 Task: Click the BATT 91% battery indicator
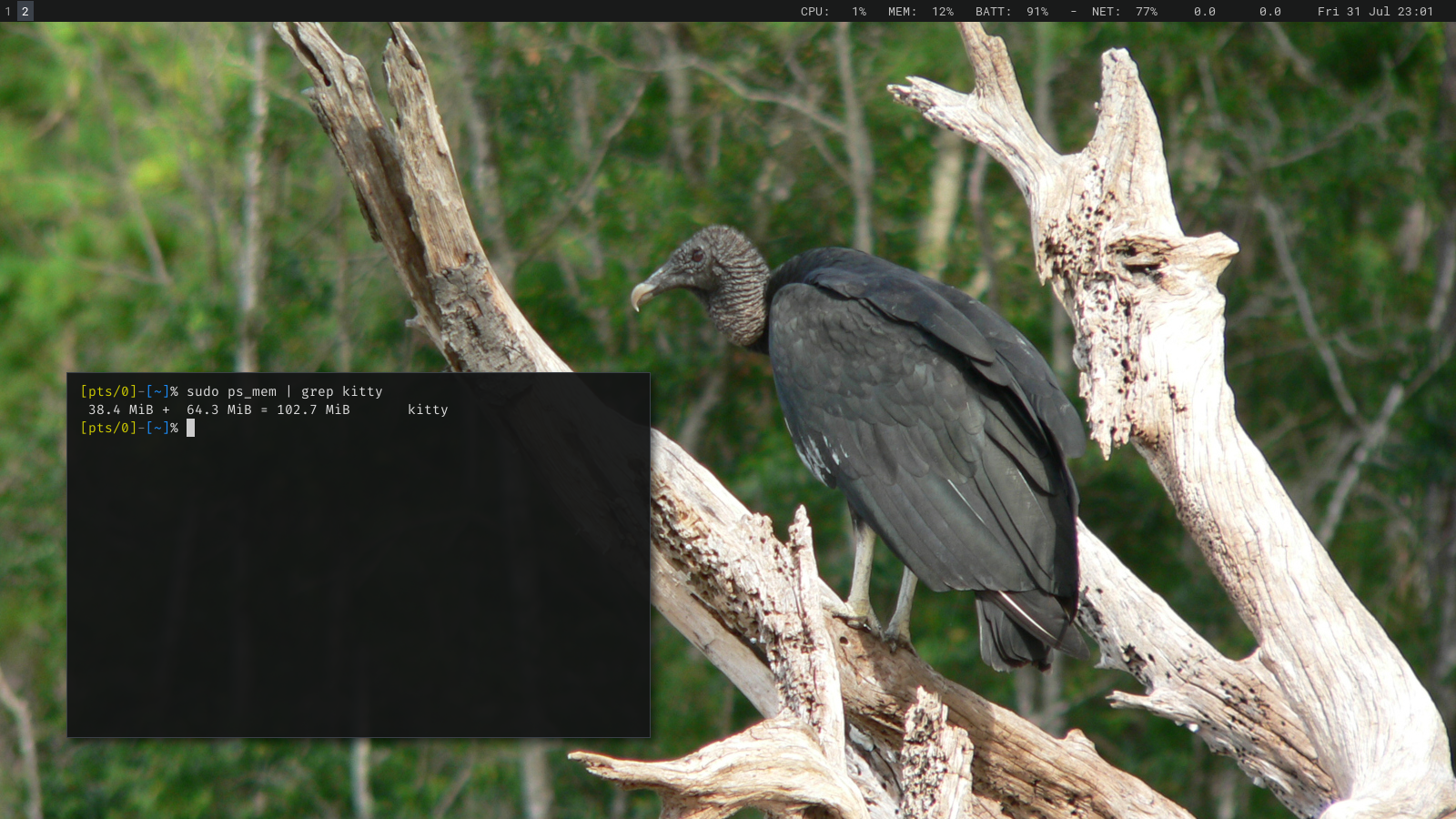(x=1012, y=12)
